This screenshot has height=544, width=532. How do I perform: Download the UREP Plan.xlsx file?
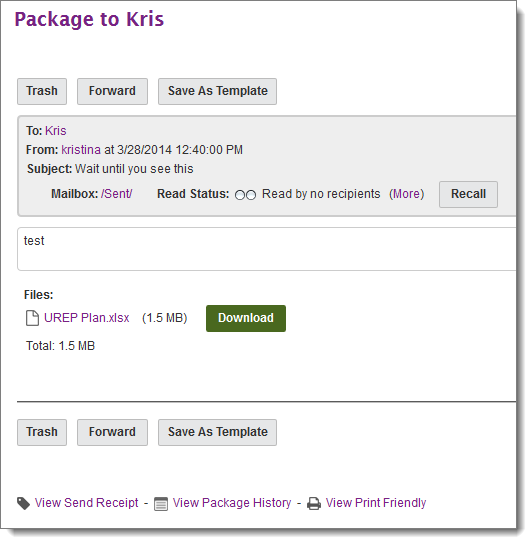coord(246,318)
